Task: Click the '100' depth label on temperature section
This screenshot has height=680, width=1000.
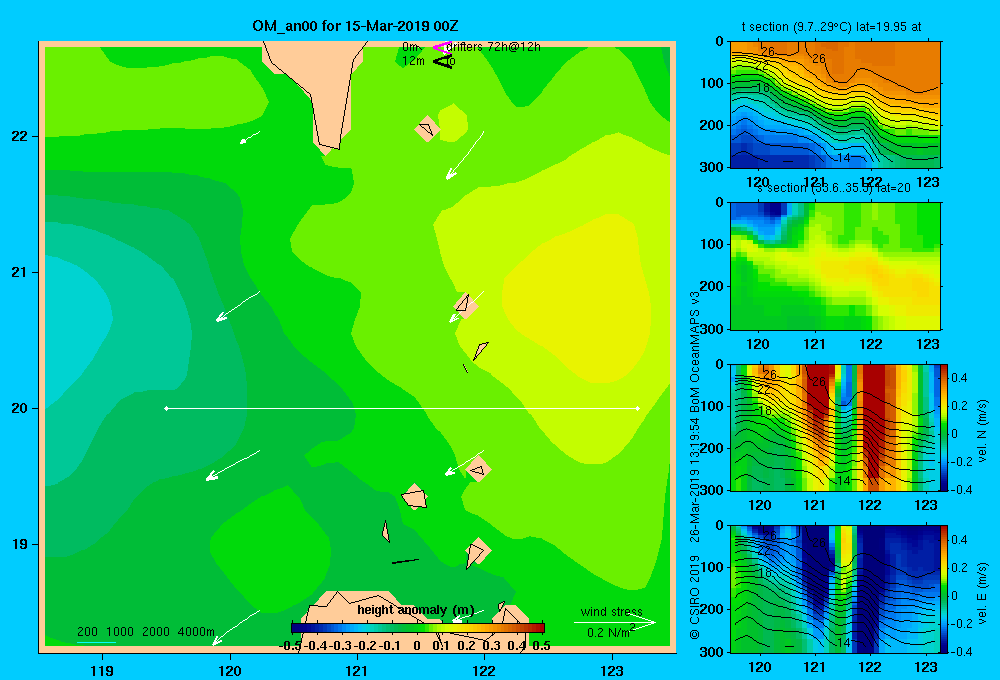Action: point(712,83)
